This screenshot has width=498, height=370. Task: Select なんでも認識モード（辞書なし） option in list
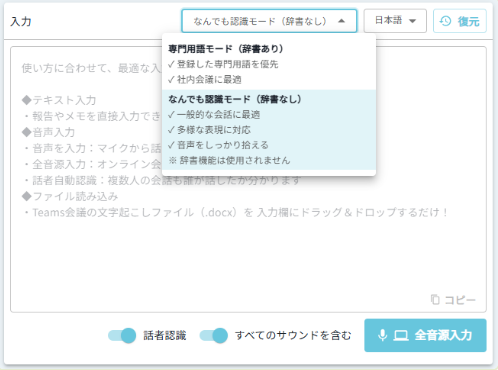pyautogui.click(x=269, y=130)
